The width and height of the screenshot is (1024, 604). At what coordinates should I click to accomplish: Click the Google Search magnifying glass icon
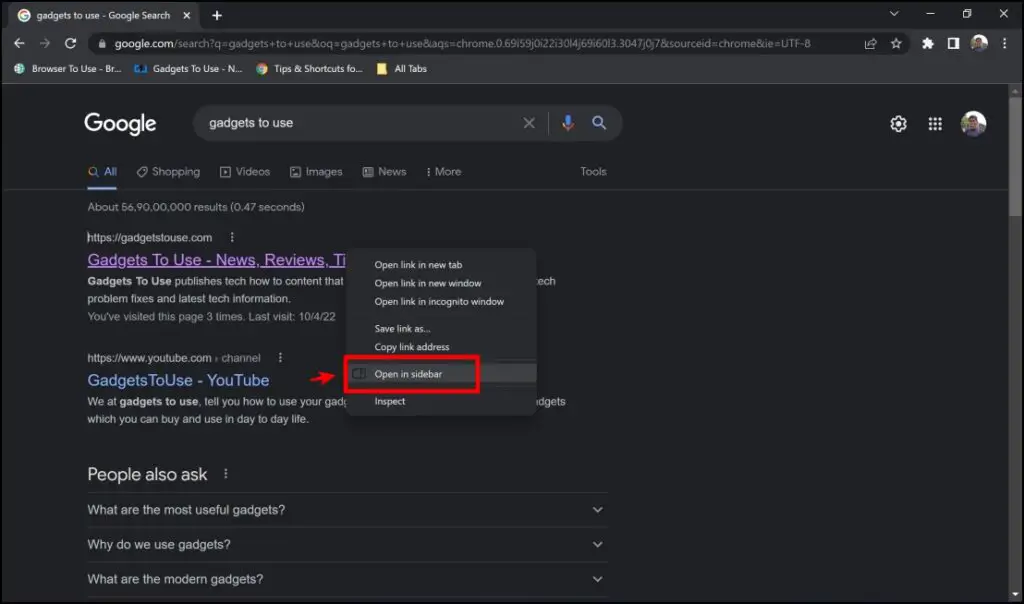[599, 123]
